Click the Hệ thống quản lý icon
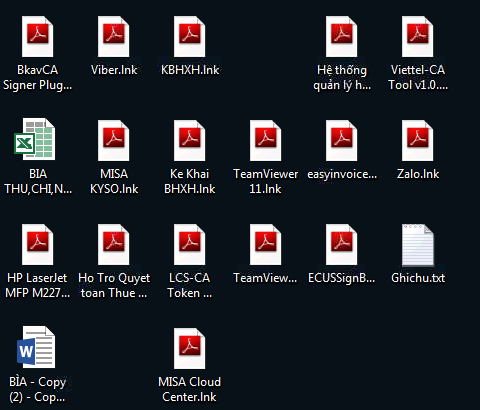This screenshot has width=480, height=410. tap(342, 37)
